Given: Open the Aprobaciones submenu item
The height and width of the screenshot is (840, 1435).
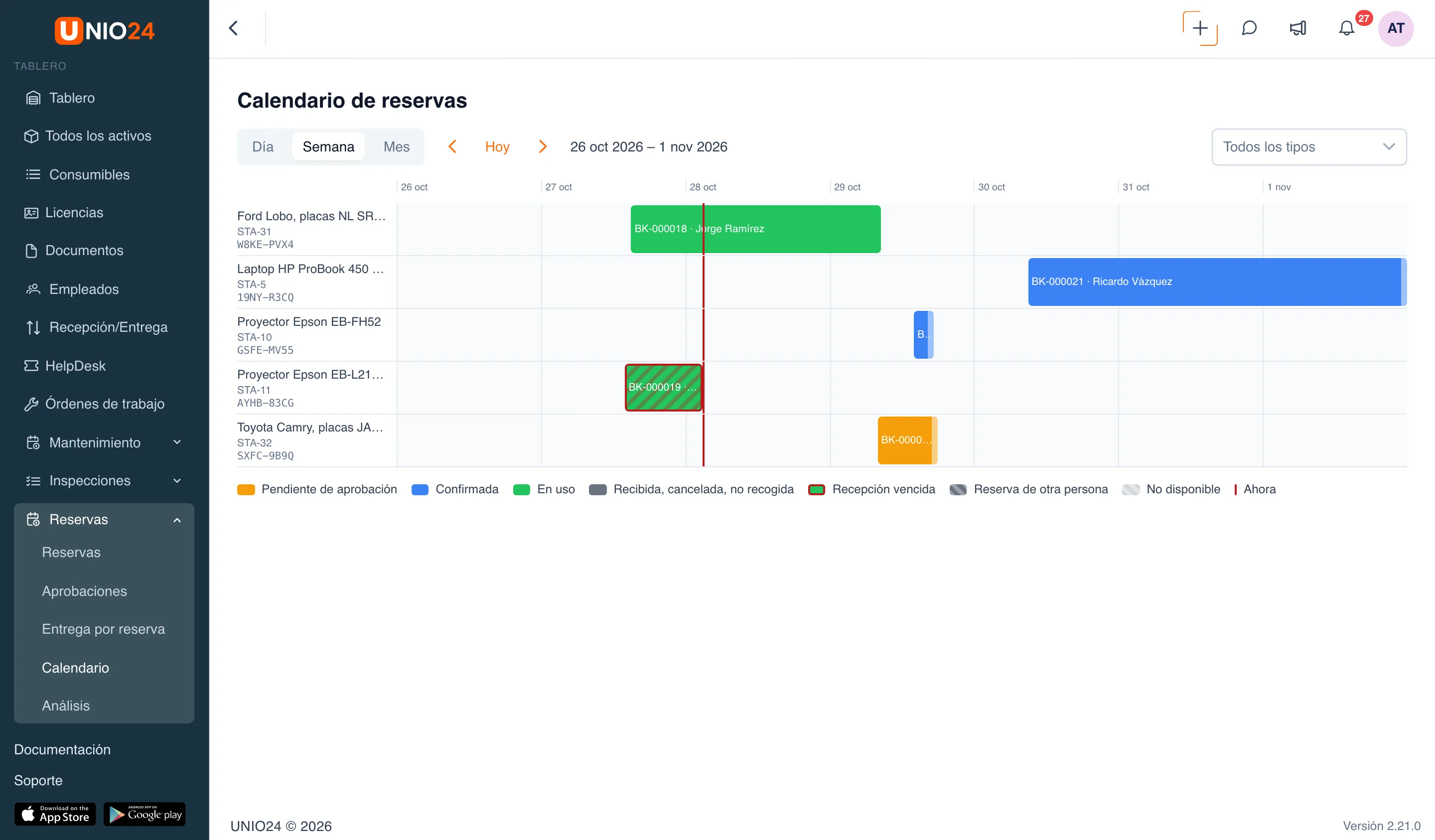Looking at the screenshot, I should 84,591.
